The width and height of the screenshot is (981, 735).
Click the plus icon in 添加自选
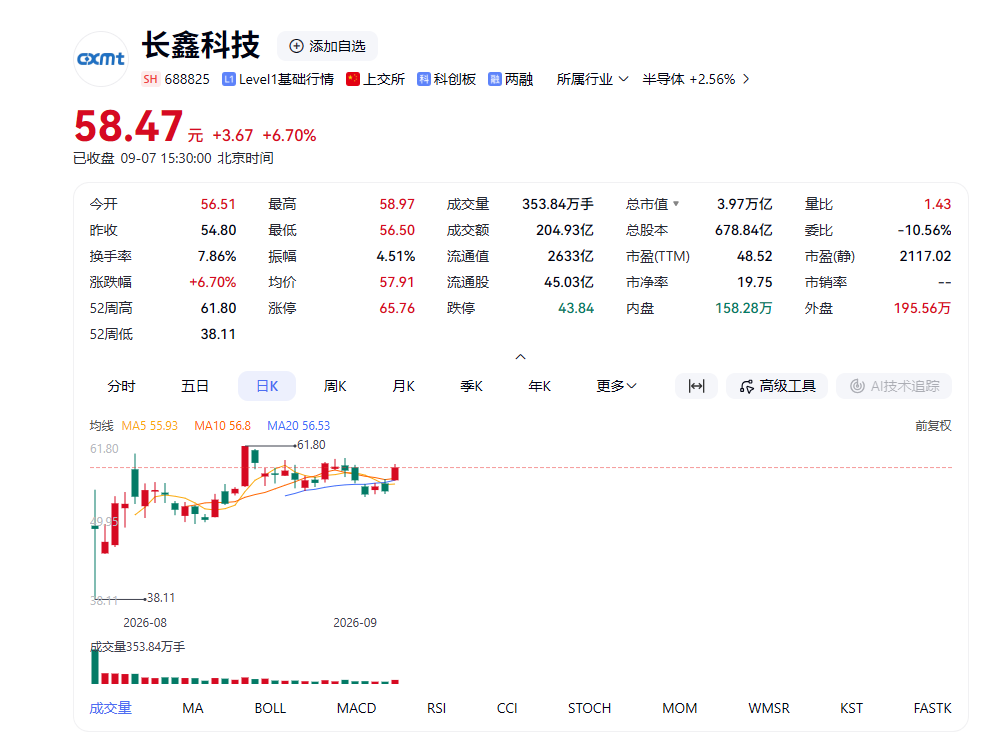[x=297, y=46]
